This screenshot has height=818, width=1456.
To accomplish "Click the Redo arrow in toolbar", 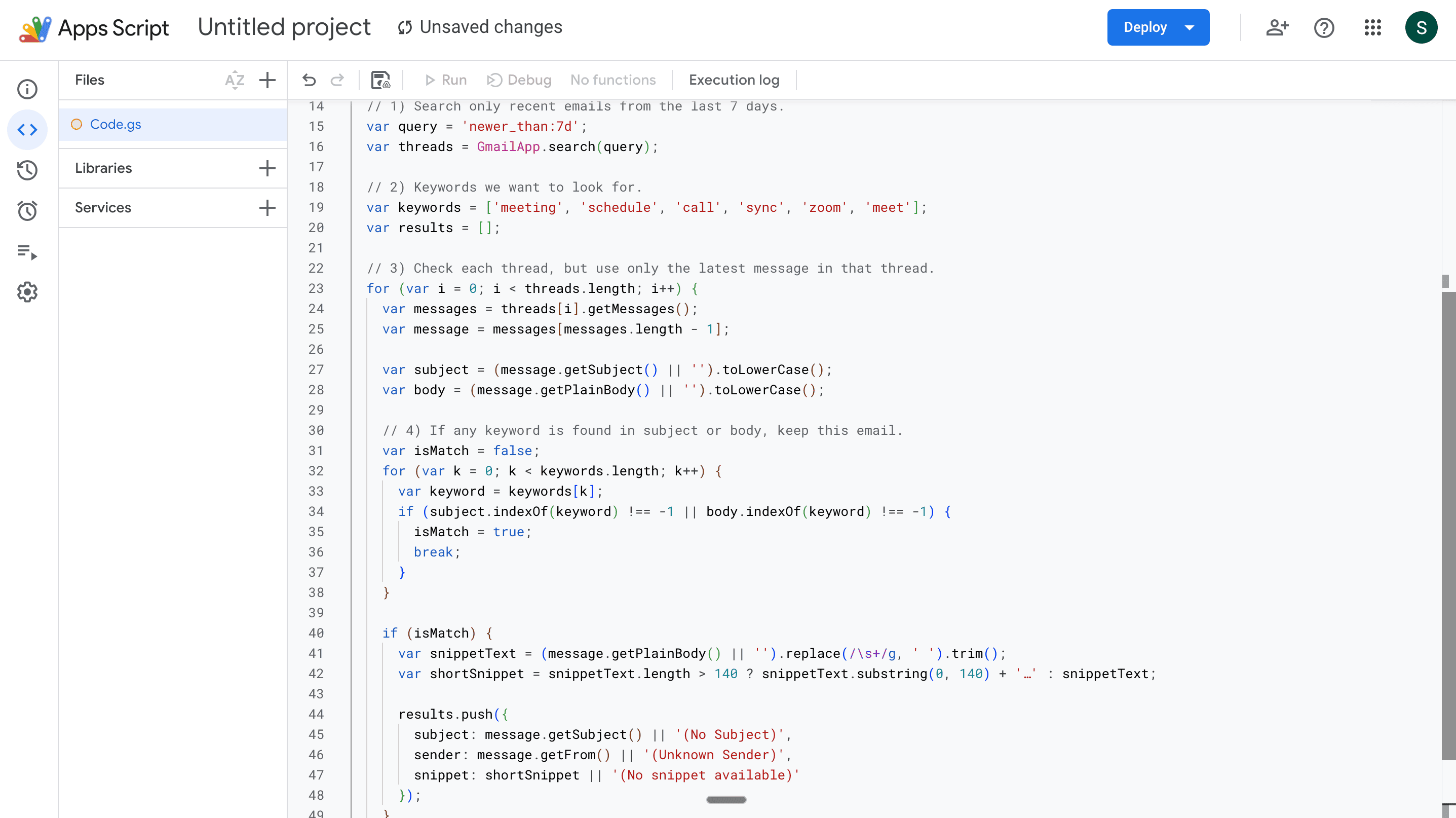I will click(337, 80).
